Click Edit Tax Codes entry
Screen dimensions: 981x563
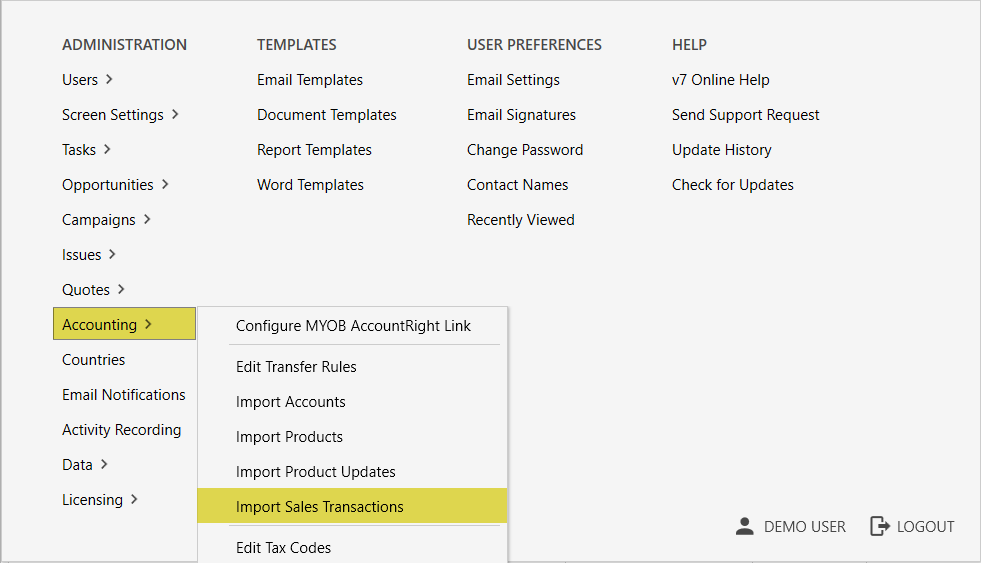click(283, 548)
